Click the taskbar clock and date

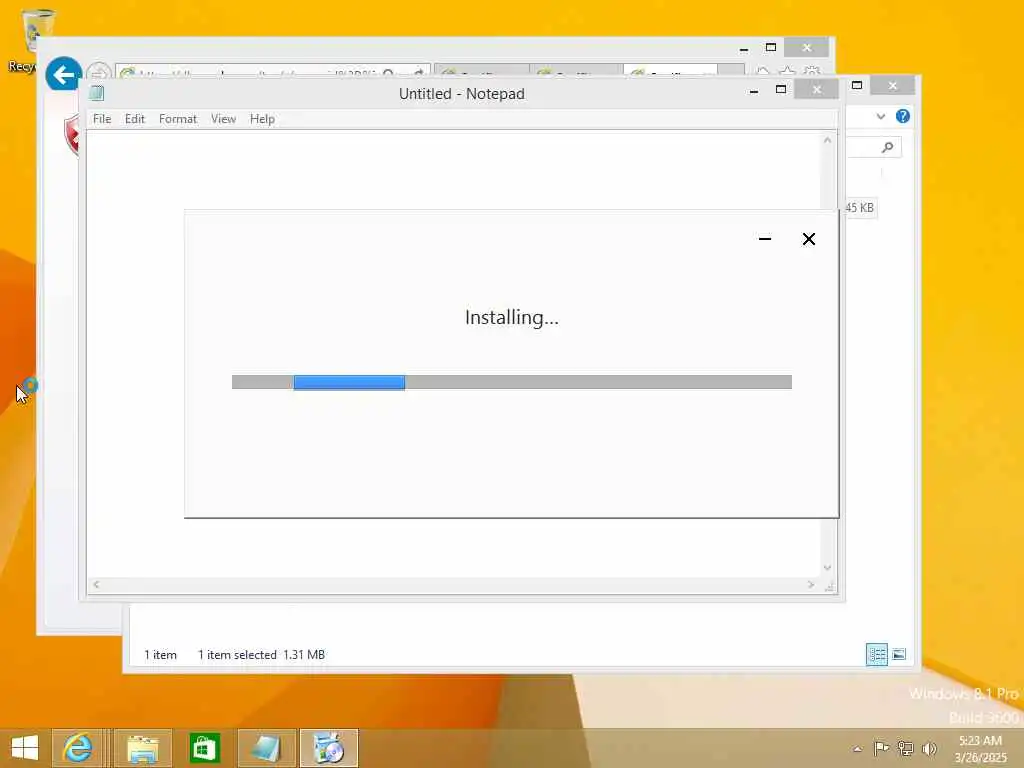click(980, 749)
